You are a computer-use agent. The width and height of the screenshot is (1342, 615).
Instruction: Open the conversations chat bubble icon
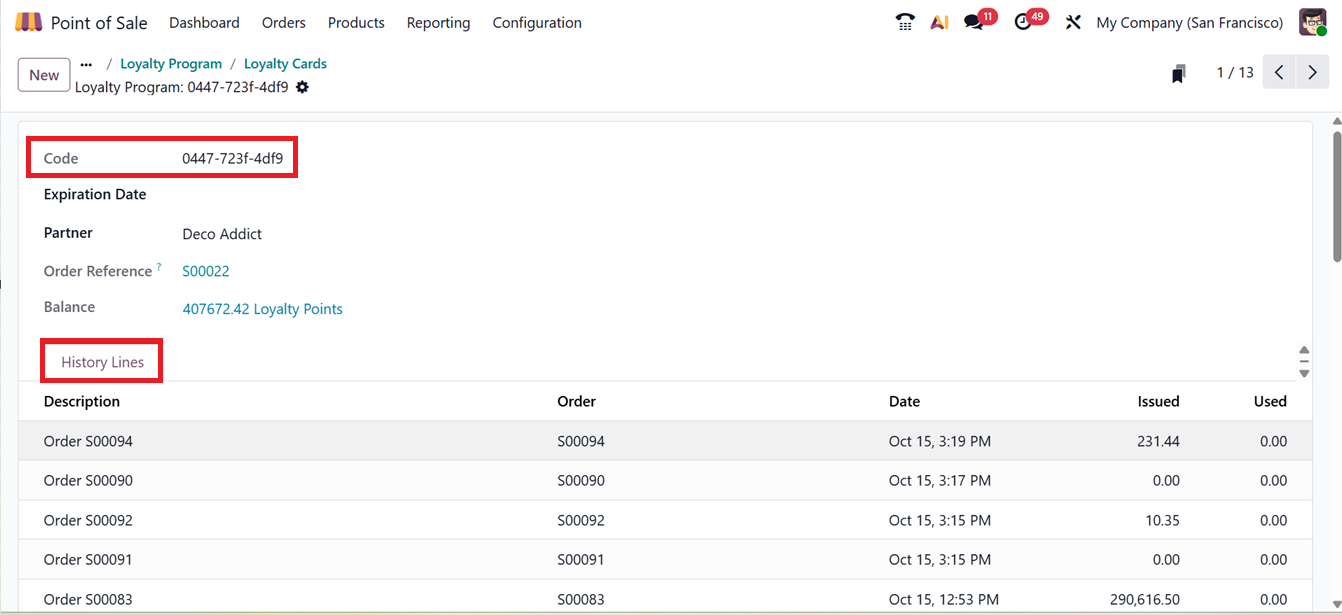tap(974, 22)
